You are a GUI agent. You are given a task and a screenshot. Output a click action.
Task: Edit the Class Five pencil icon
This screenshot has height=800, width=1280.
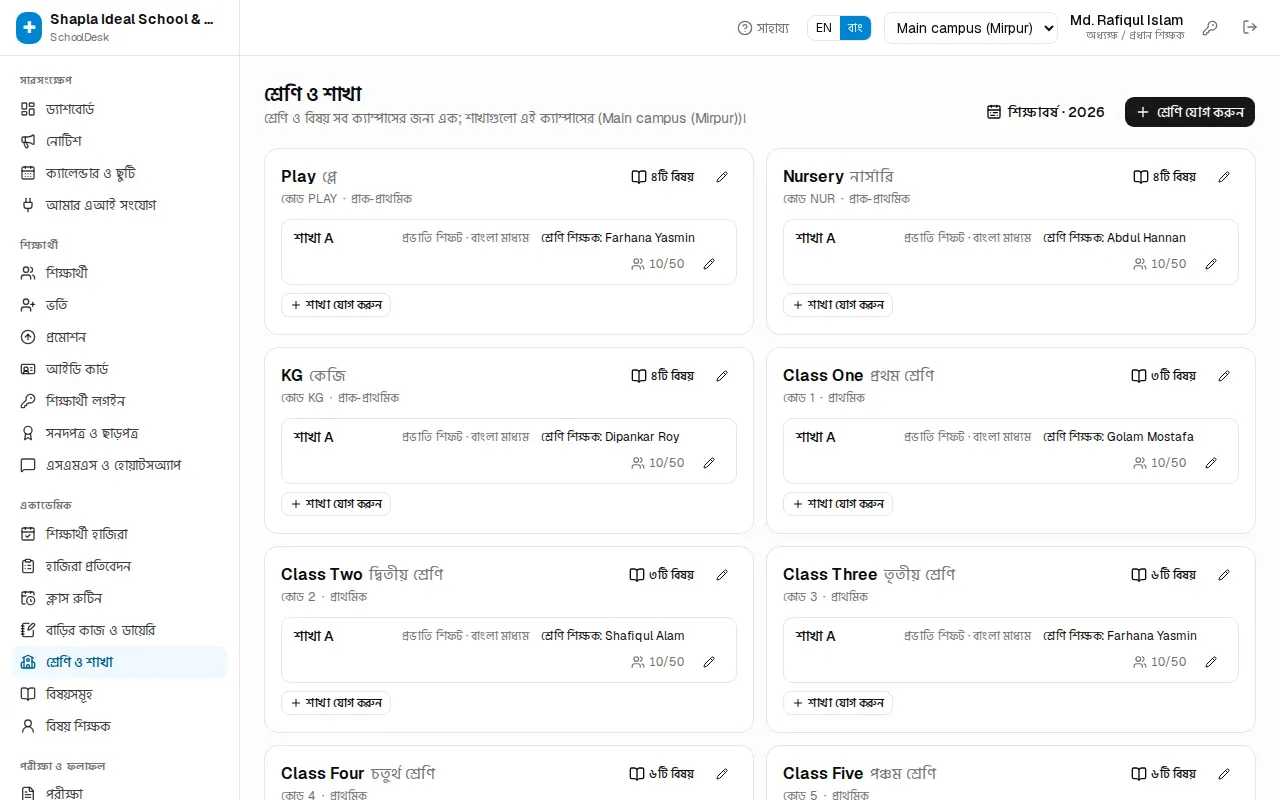click(1224, 774)
